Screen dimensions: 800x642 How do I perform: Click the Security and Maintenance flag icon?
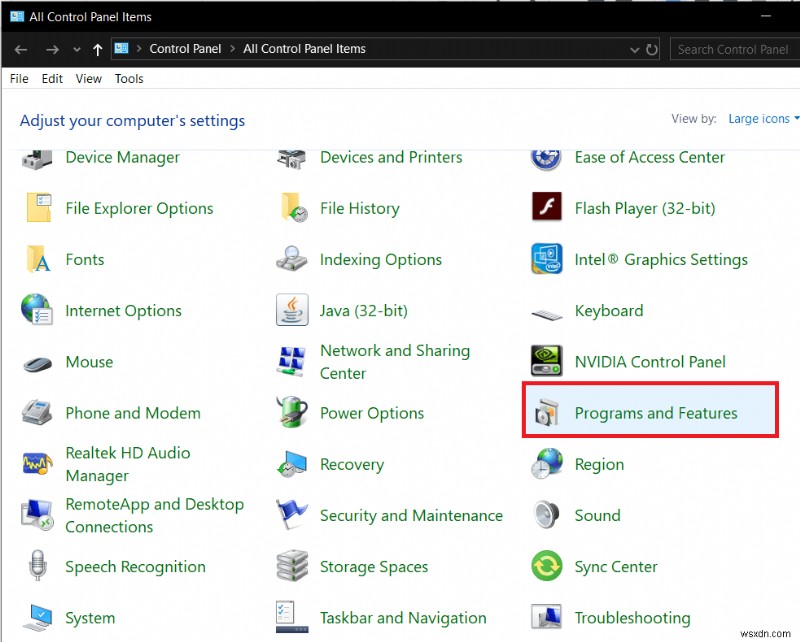(x=292, y=515)
